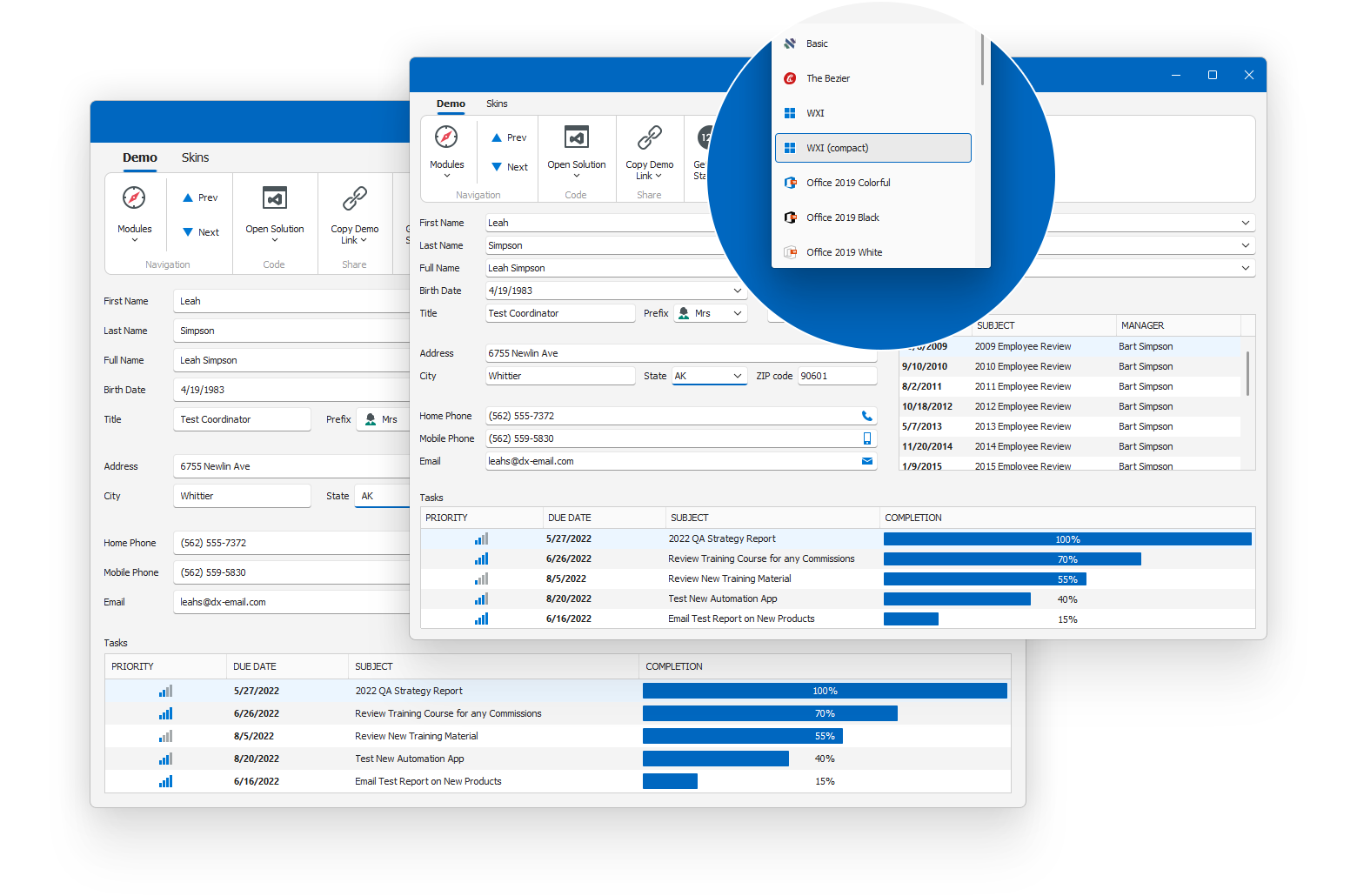This screenshot has height=896, width=1357.
Task: Maximize the front window
Action: [1212, 75]
